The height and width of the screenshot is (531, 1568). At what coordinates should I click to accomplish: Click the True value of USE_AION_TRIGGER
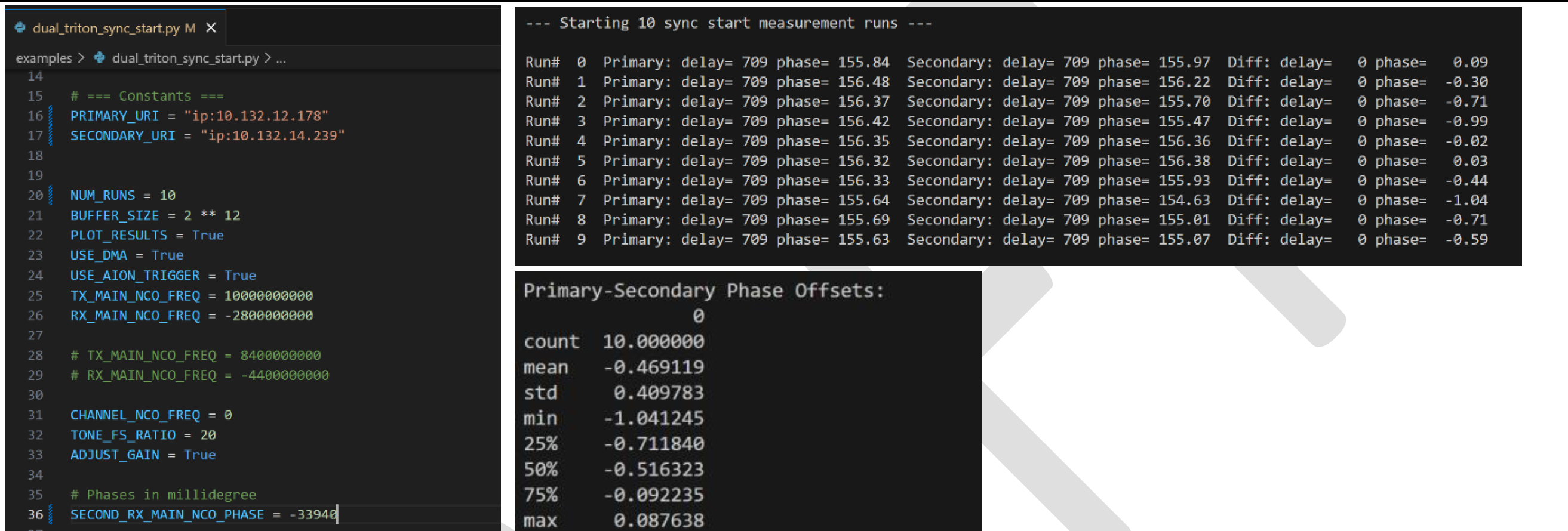tap(240, 276)
